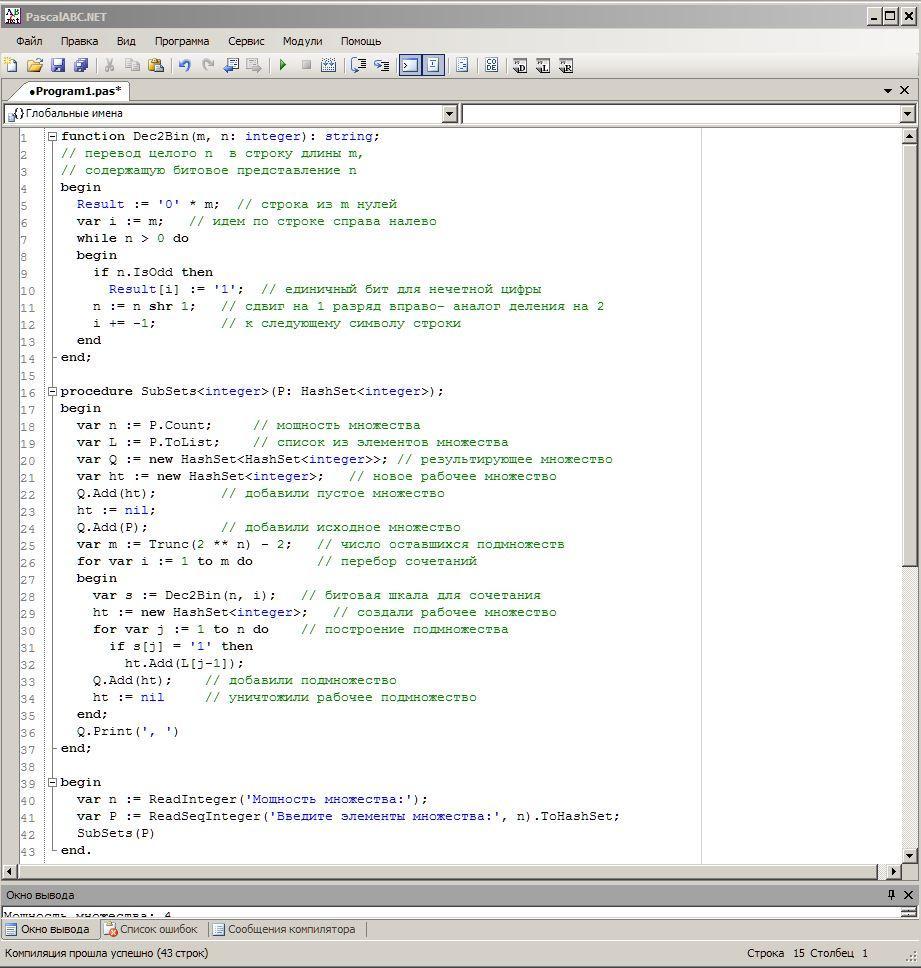Viewport: 921px width, 968px height.
Task: Open the Глобальные имена dropdown
Action: coord(449,114)
